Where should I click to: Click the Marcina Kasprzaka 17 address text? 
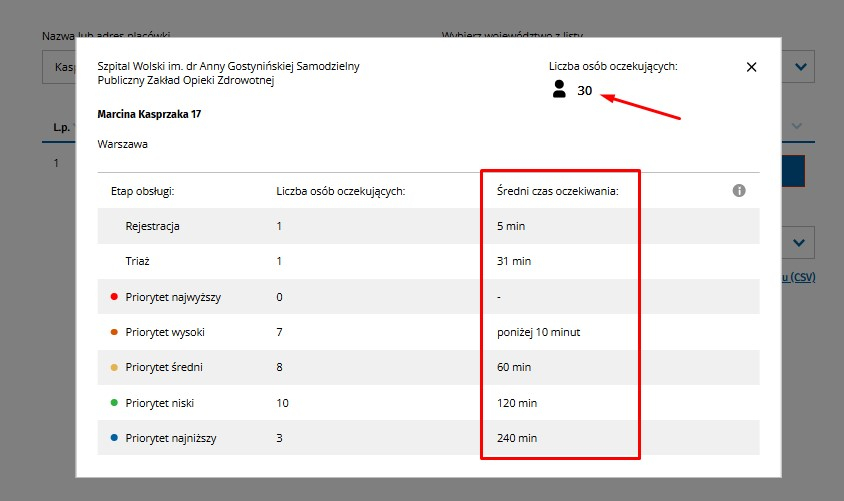pos(149,114)
